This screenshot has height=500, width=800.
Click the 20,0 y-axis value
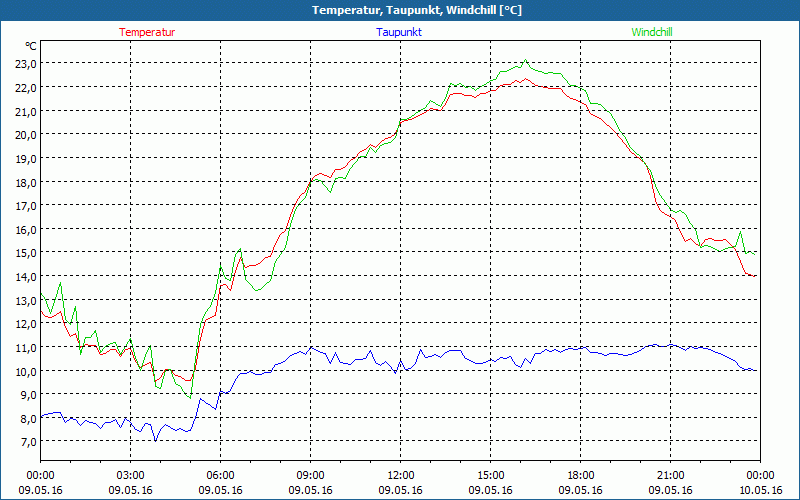pyautogui.click(x=26, y=135)
